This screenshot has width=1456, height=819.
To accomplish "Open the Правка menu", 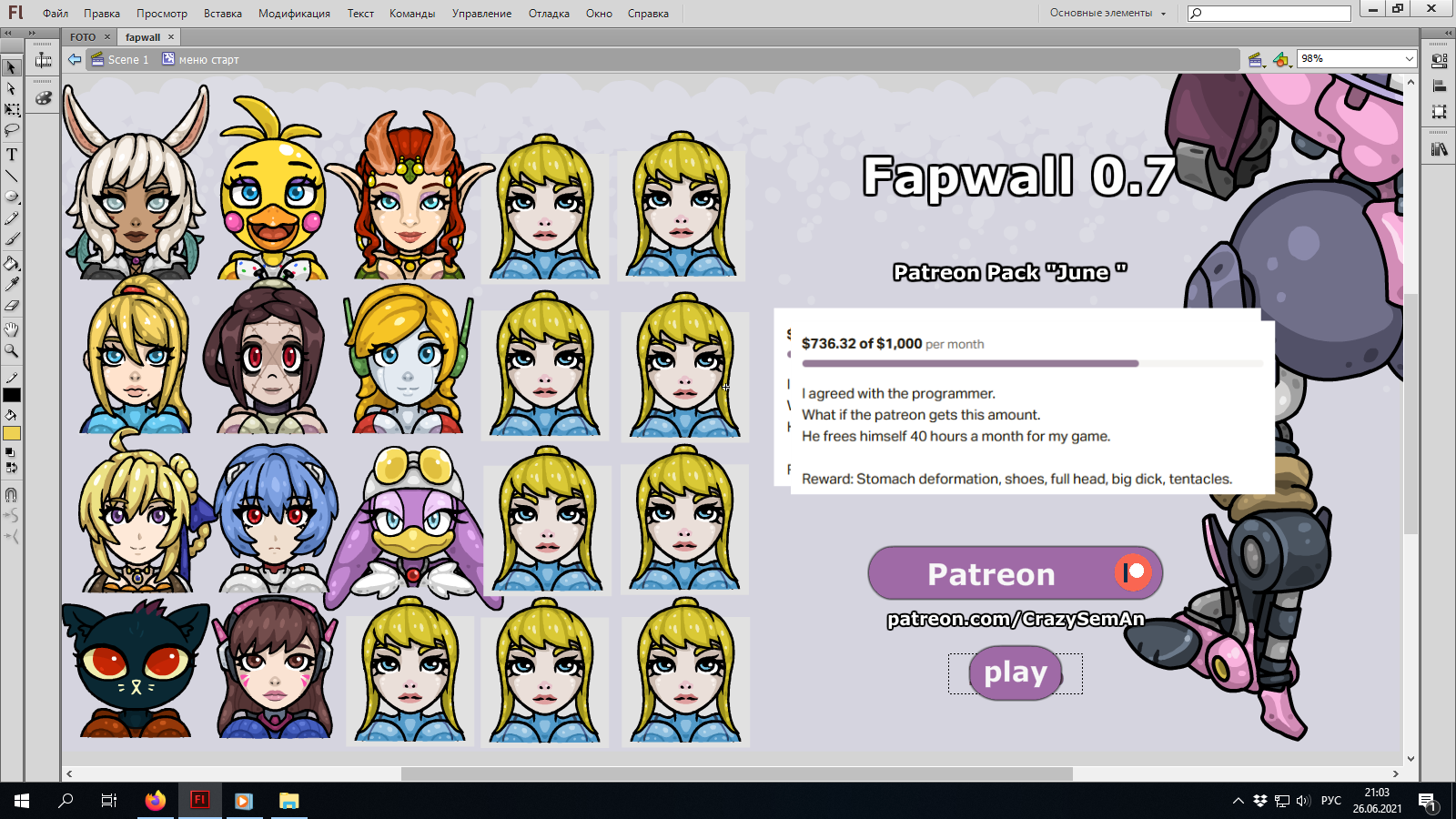I will [x=102, y=14].
